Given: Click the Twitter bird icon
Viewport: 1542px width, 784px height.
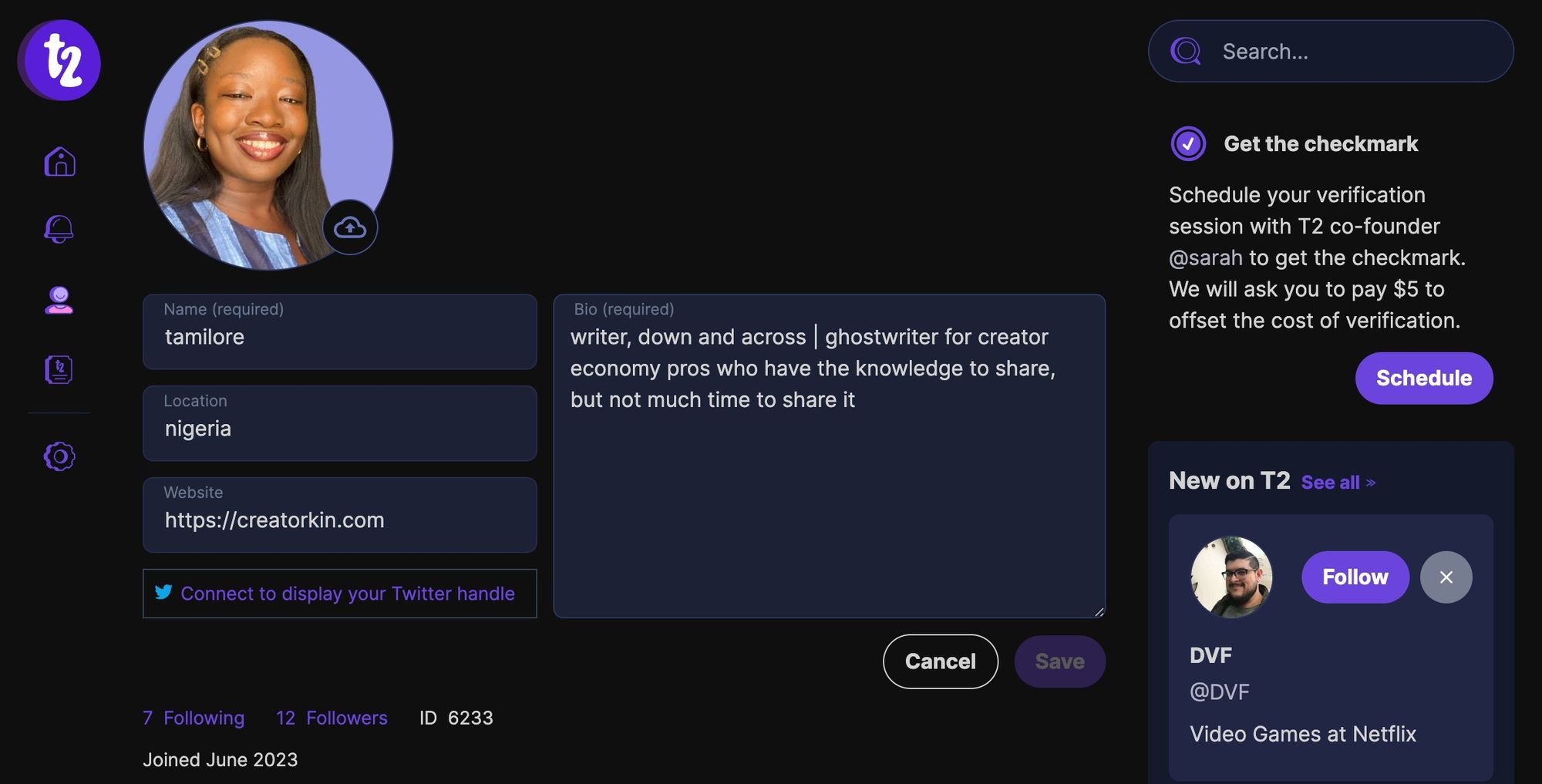Looking at the screenshot, I should [x=163, y=592].
